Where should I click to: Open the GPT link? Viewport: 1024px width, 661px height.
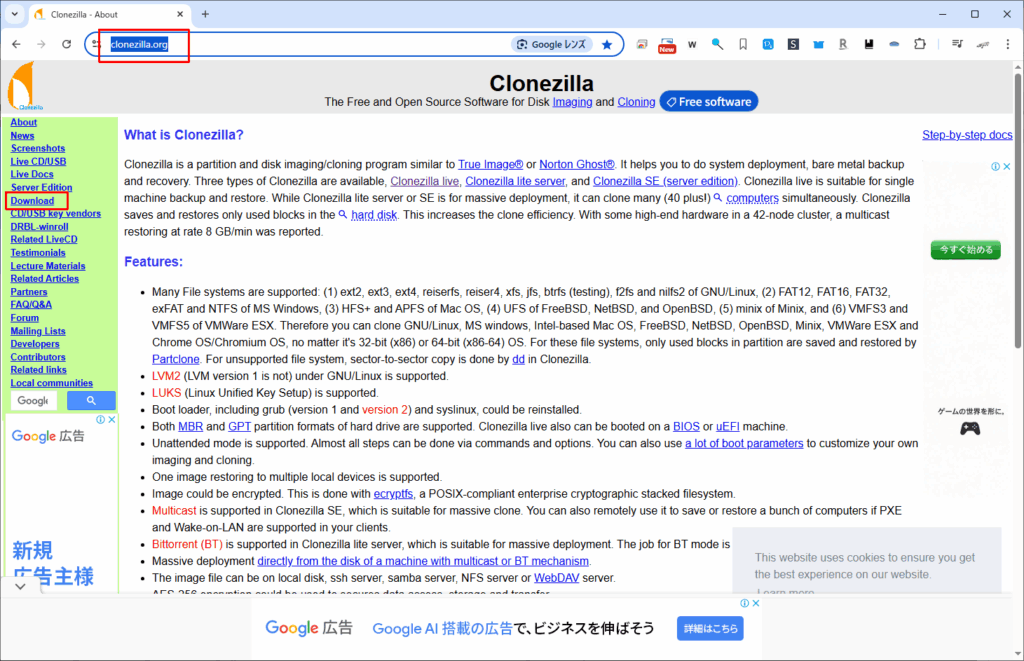click(239, 427)
